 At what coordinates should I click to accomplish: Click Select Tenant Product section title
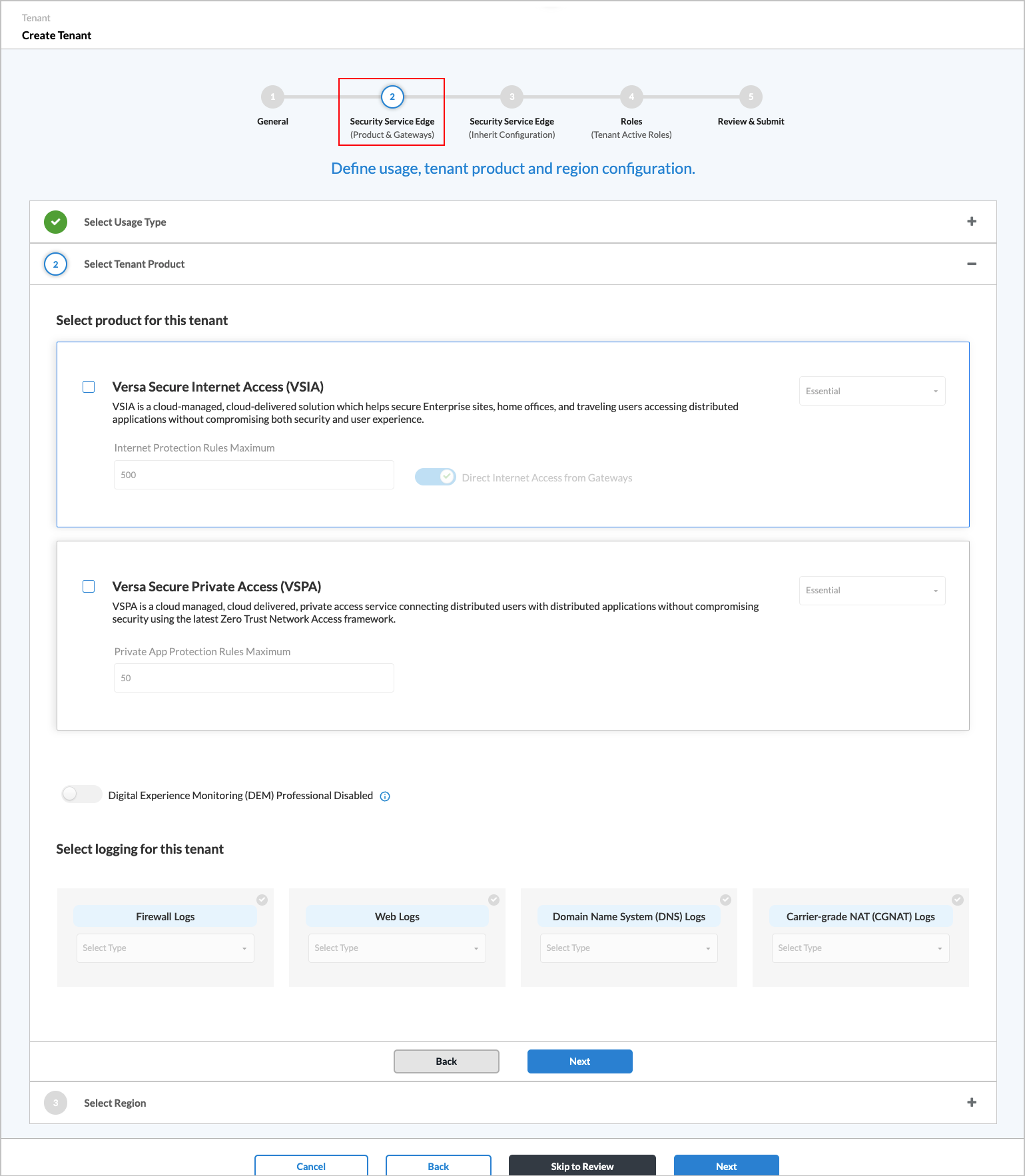pos(134,264)
